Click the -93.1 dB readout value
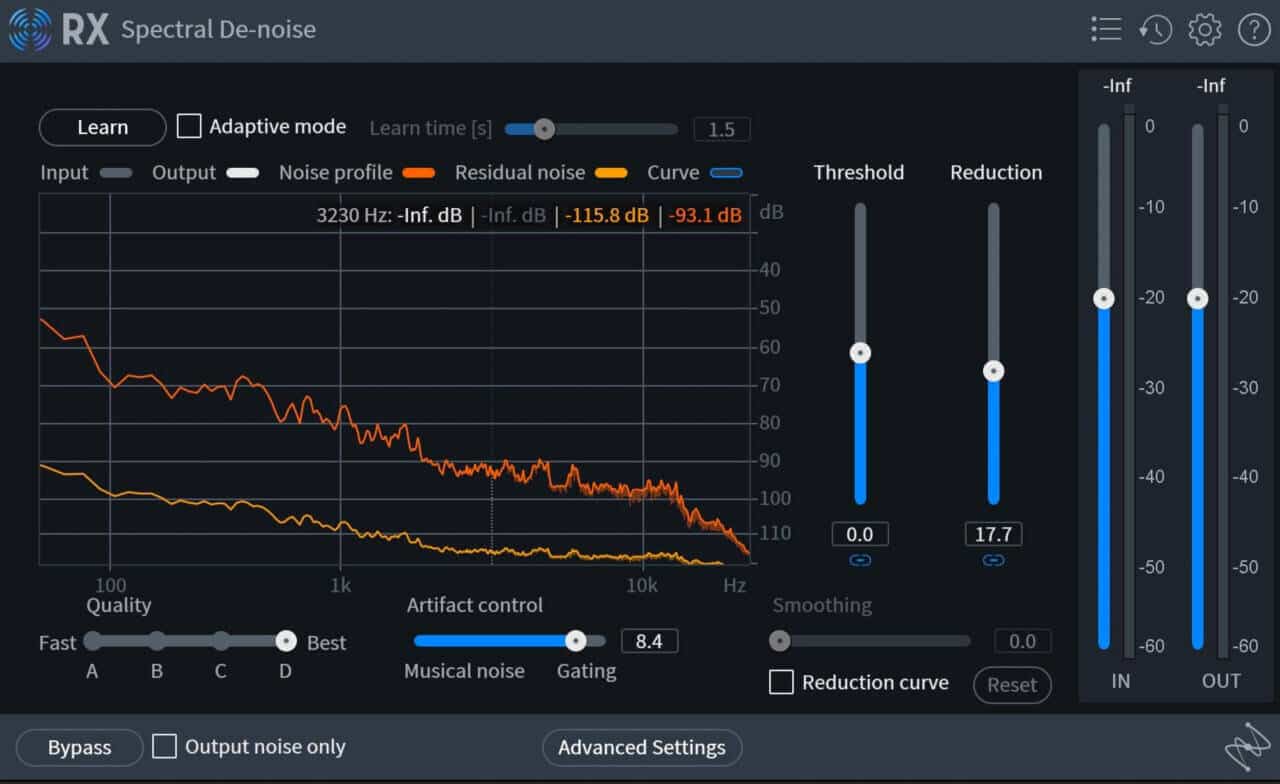This screenshot has height=784, width=1280. click(705, 215)
